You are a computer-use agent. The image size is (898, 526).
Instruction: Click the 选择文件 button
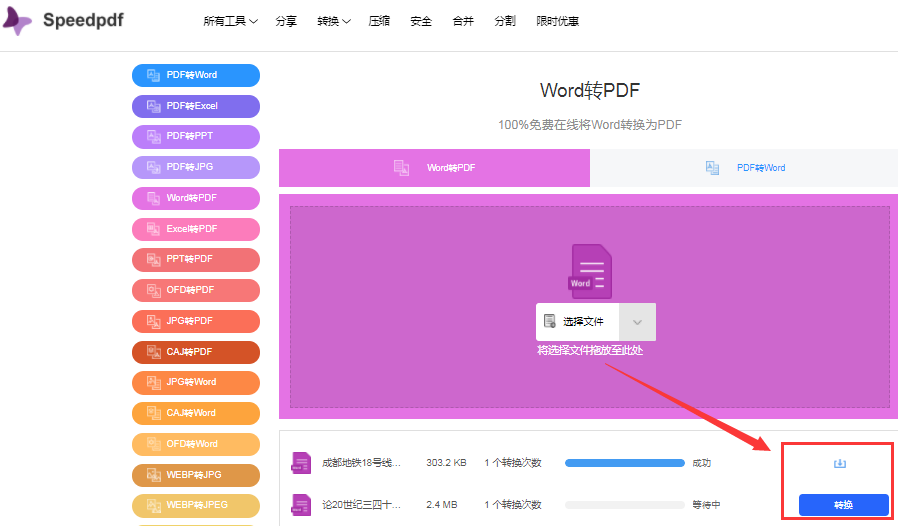[x=577, y=321]
